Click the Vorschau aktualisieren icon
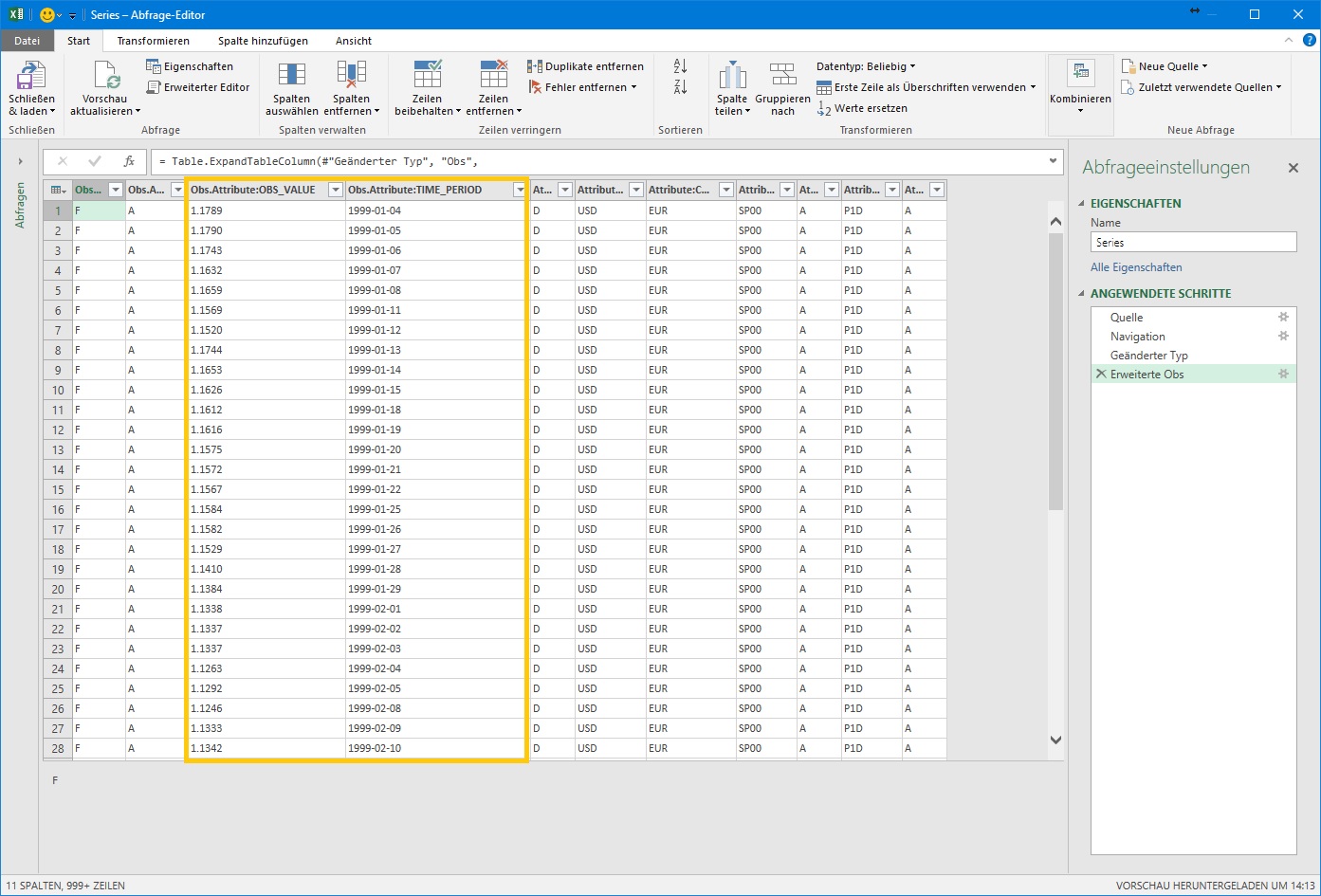Viewport: 1321px width, 896px height. coord(103,90)
